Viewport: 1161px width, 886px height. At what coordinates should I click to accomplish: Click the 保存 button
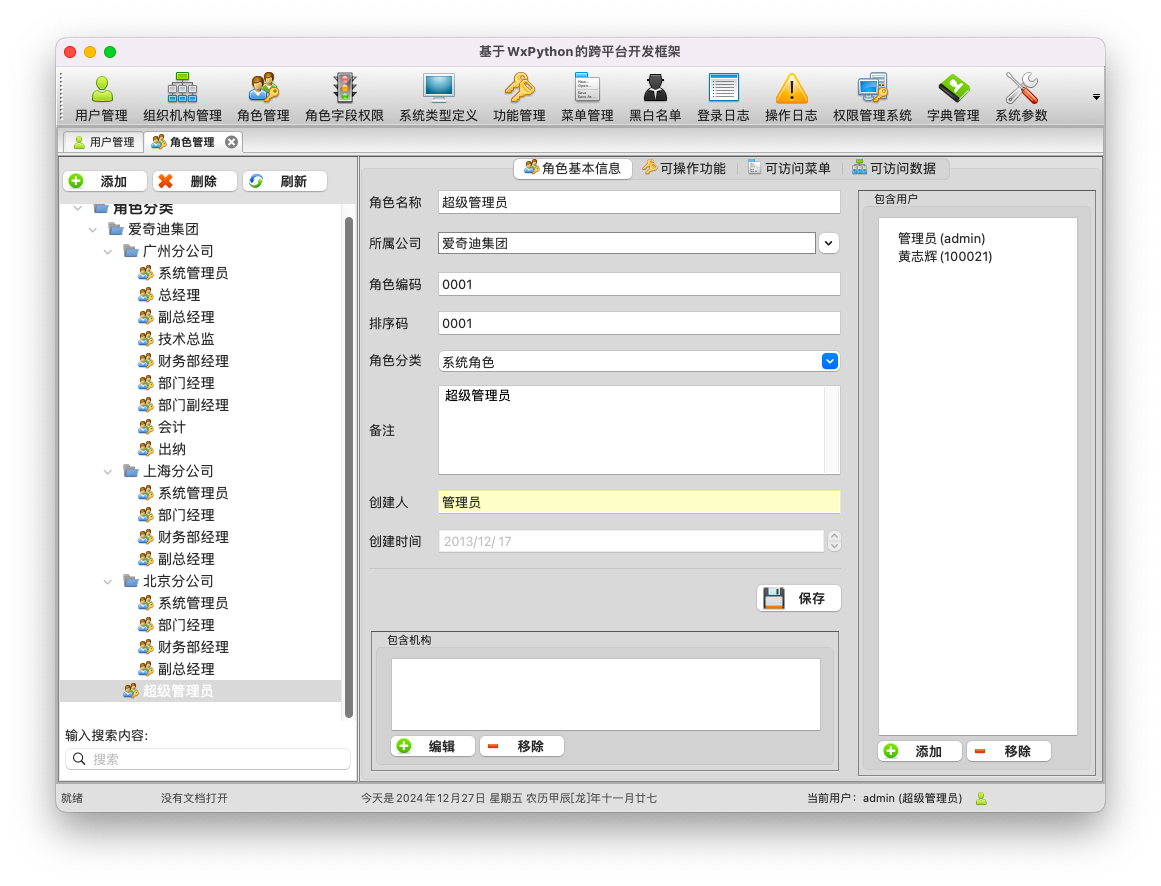(799, 598)
